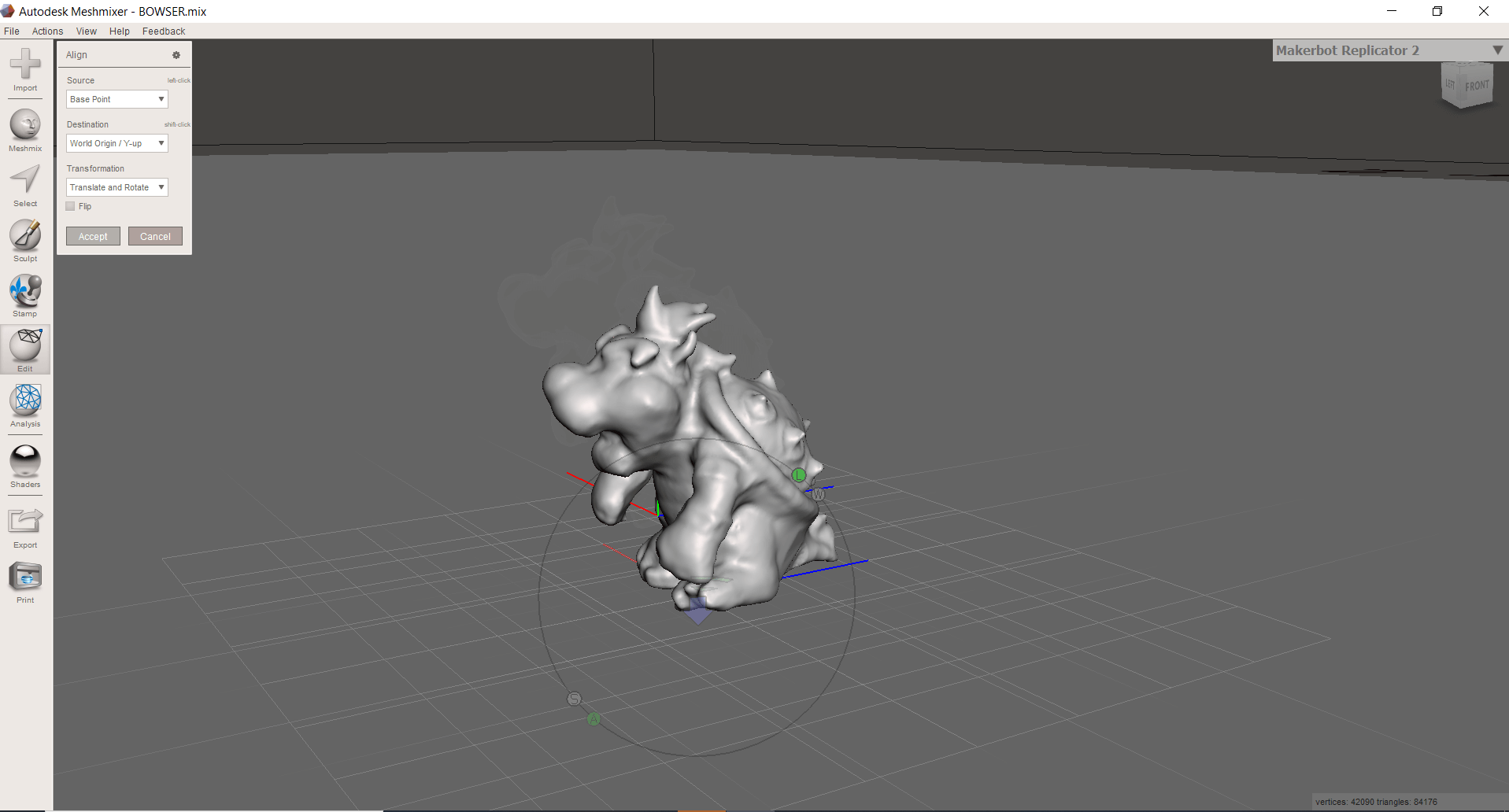The image size is (1509, 812).
Task: Open the Shaders panel
Action: (x=25, y=467)
